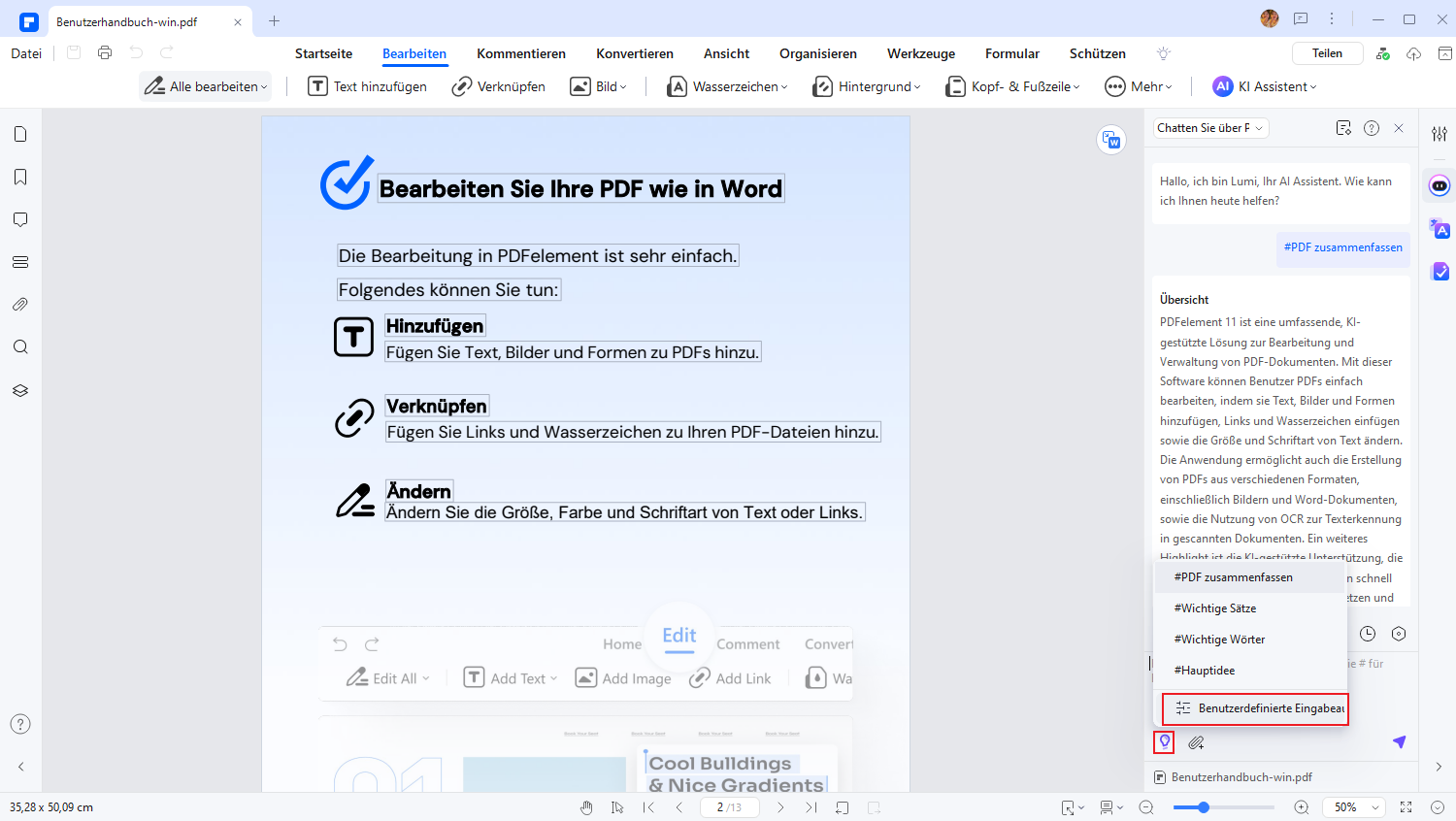This screenshot has width=1456, height=821.
Task: Click the proofread checkmark icon on right edge
Action: click(1440, 272)
